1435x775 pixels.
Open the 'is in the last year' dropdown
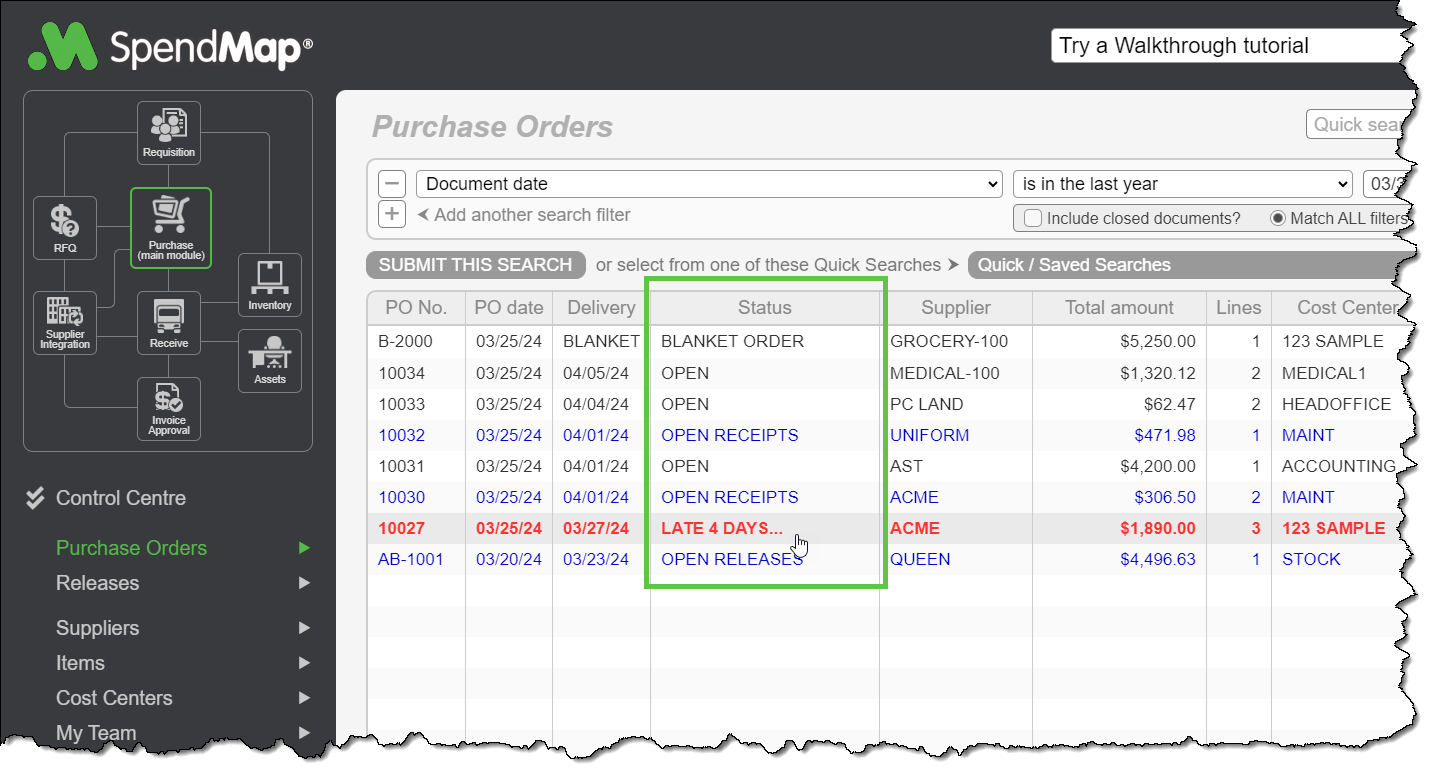pyautogui.click(x=1181, y=183)
